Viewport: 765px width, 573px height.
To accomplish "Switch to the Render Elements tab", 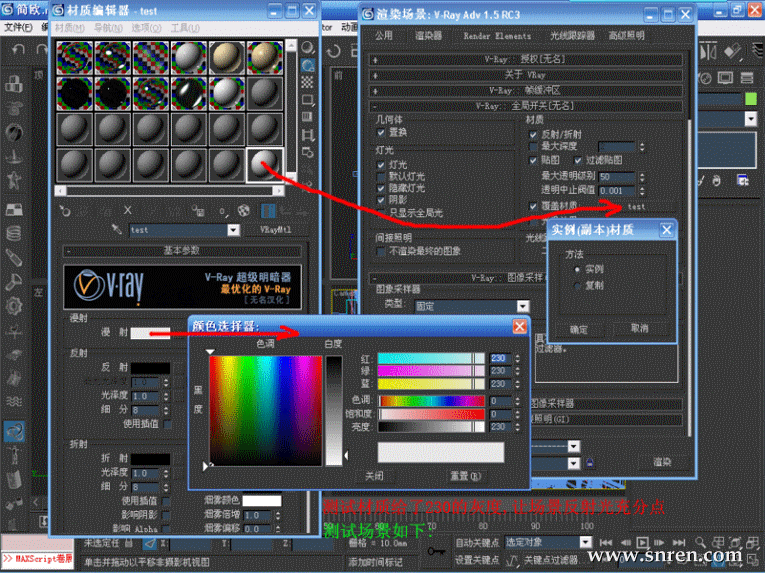I will click(x=497, y=36).
